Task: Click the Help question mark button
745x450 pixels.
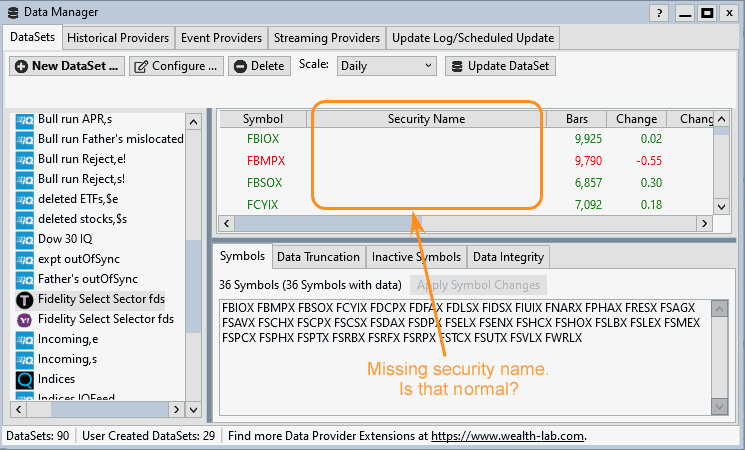Action: pos(658,13)
